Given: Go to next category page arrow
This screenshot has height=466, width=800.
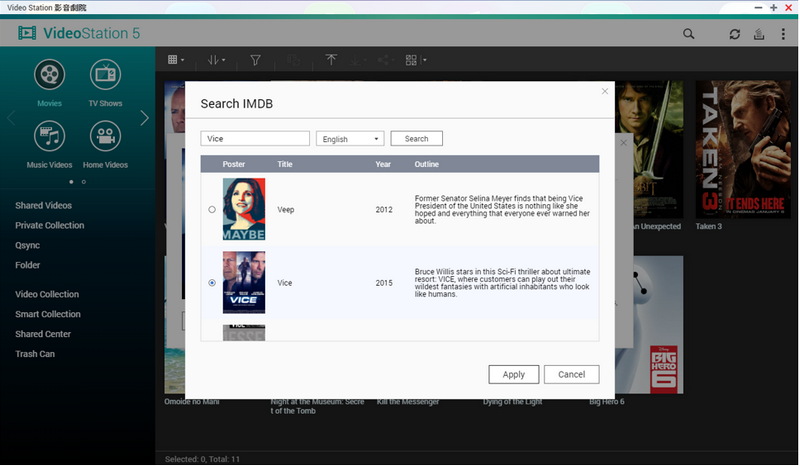Looking at the screenshot, I should [145, 118].
